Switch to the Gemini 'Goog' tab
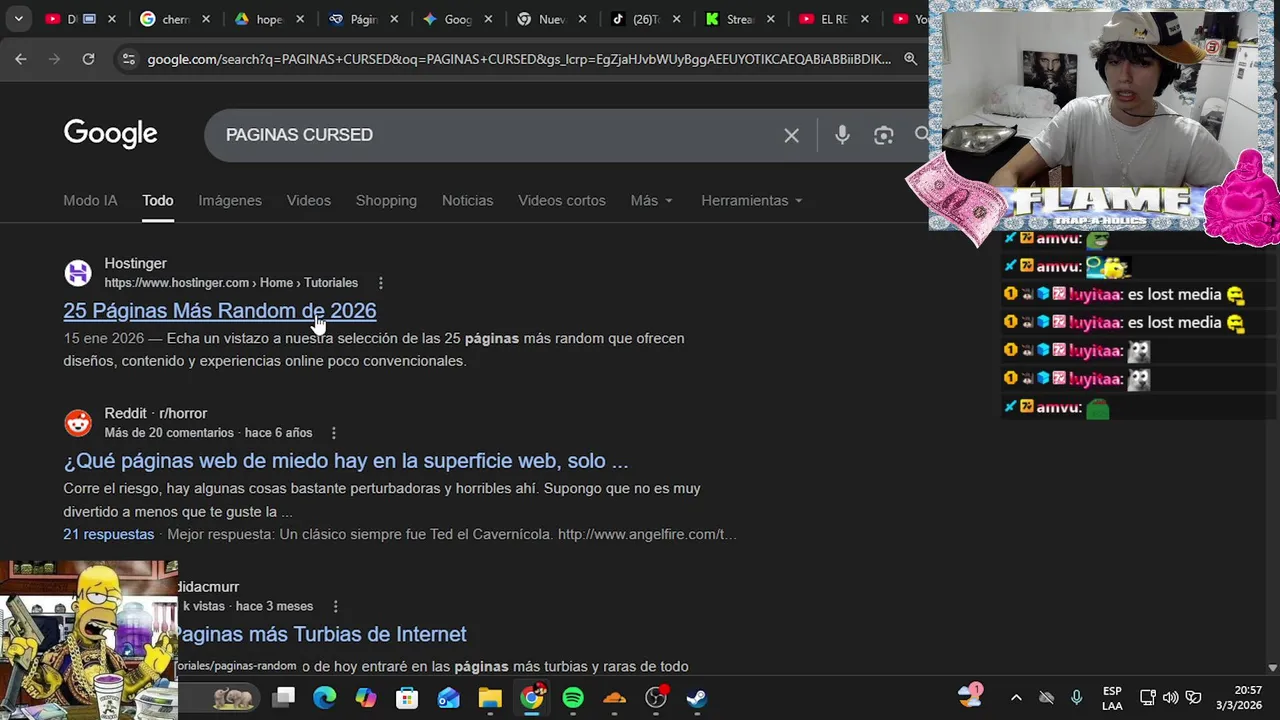1280x720 pixels. (457, 19)
